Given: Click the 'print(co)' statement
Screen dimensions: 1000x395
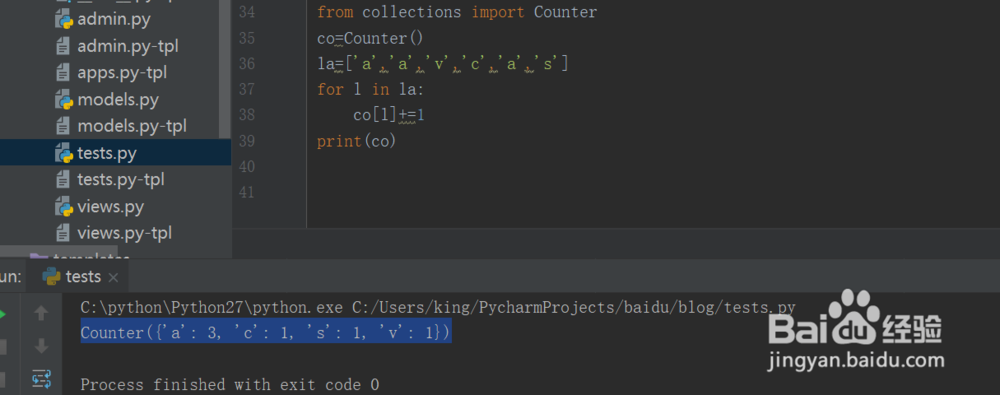Looking at the screenshot, I should (x=357, y=141).
